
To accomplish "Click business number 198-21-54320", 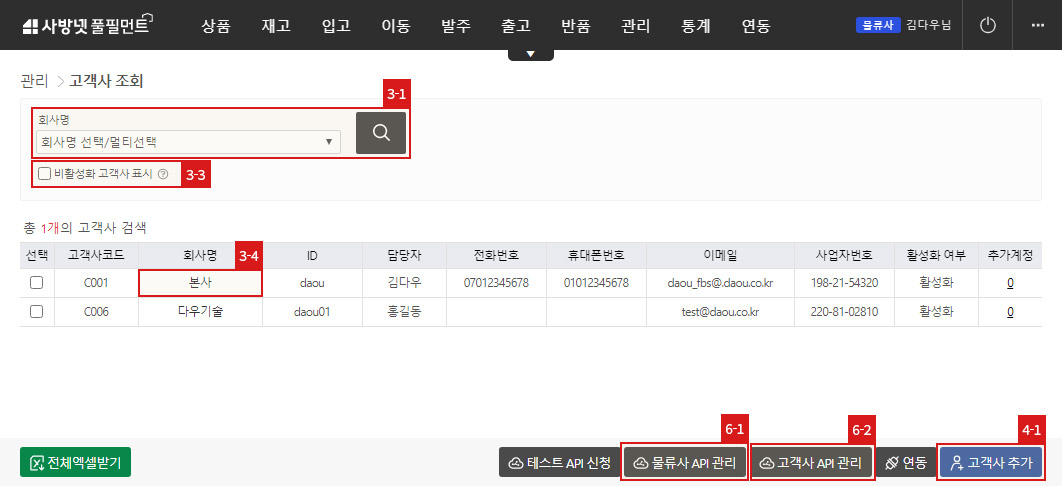I will click(845, 283).
